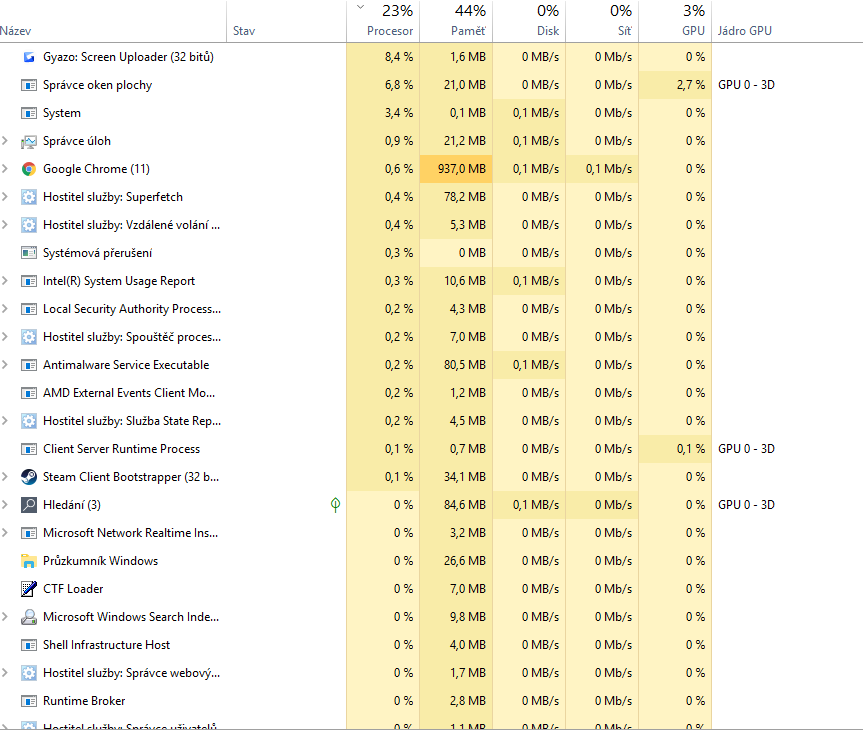Click the 34,1 MB Steam memory cell
This screenshot has height=733, width=863.
pos(456,477)
